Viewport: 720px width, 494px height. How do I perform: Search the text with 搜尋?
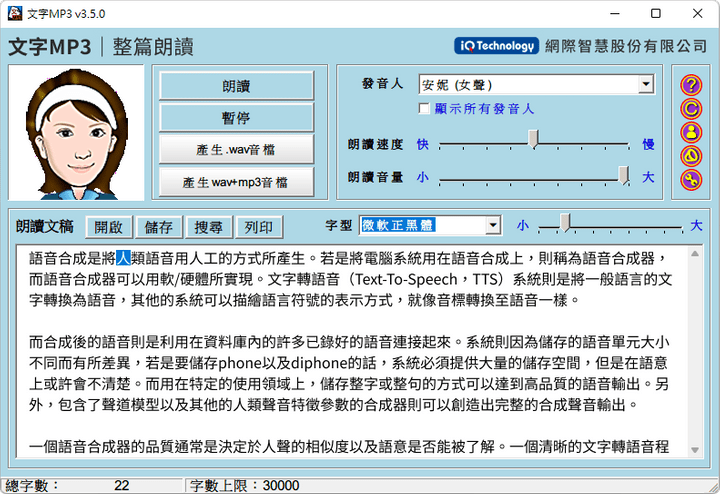point(208,227)
